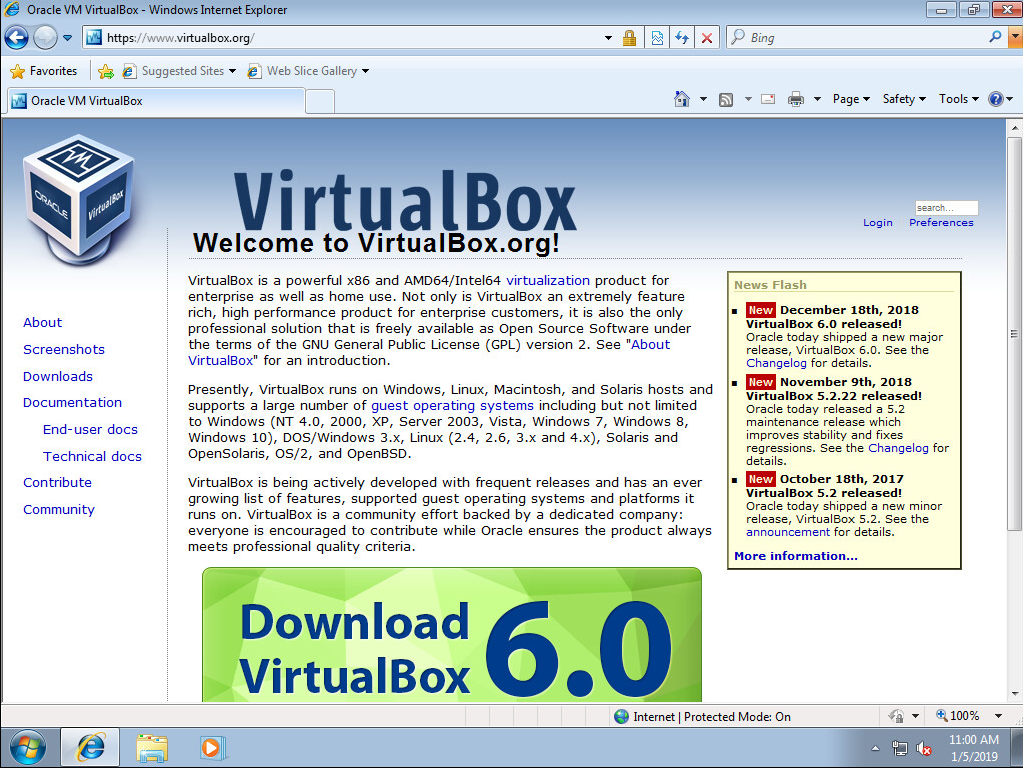The width and height of the screenshot is (1023, 768).
Task: Click the Preferences link
Action: pos(941,223)
